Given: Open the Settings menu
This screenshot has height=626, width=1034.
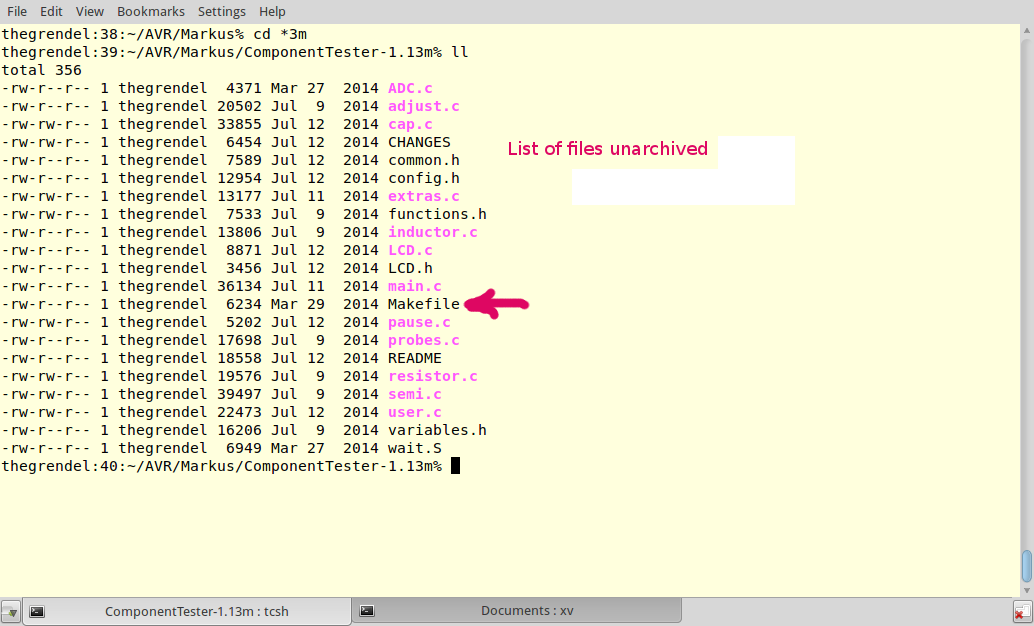Looking at the screenshot, I should pos(221,11).
